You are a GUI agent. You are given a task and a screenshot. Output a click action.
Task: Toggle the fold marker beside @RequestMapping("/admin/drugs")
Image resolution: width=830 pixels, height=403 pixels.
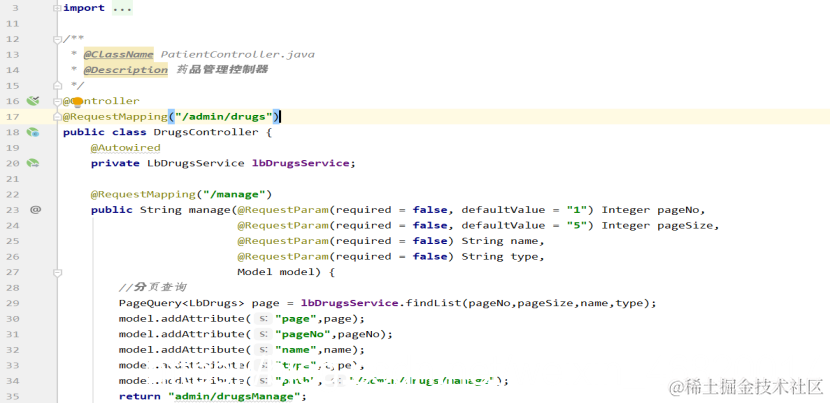click(x=57, y=117)
